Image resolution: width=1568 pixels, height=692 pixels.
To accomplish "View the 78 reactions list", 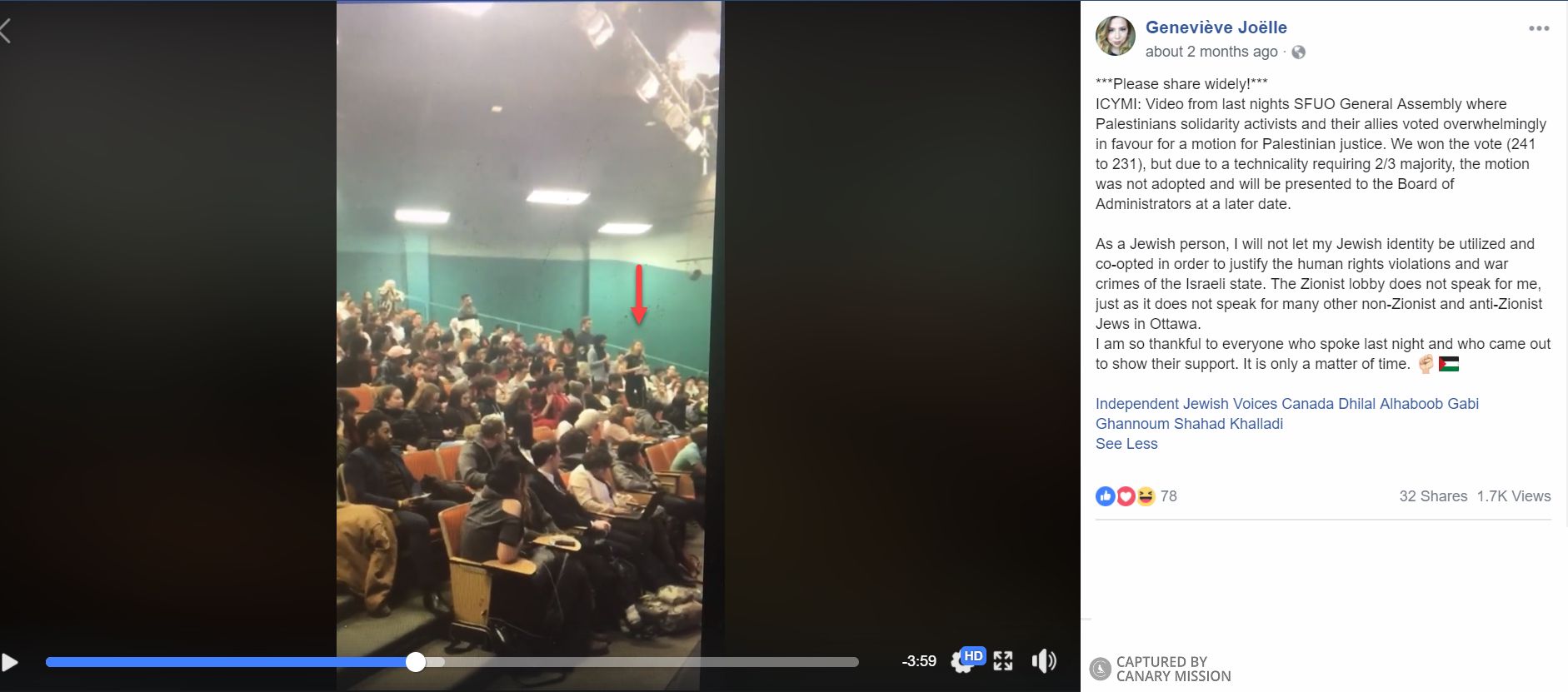I will click(x=1169, y=496).
